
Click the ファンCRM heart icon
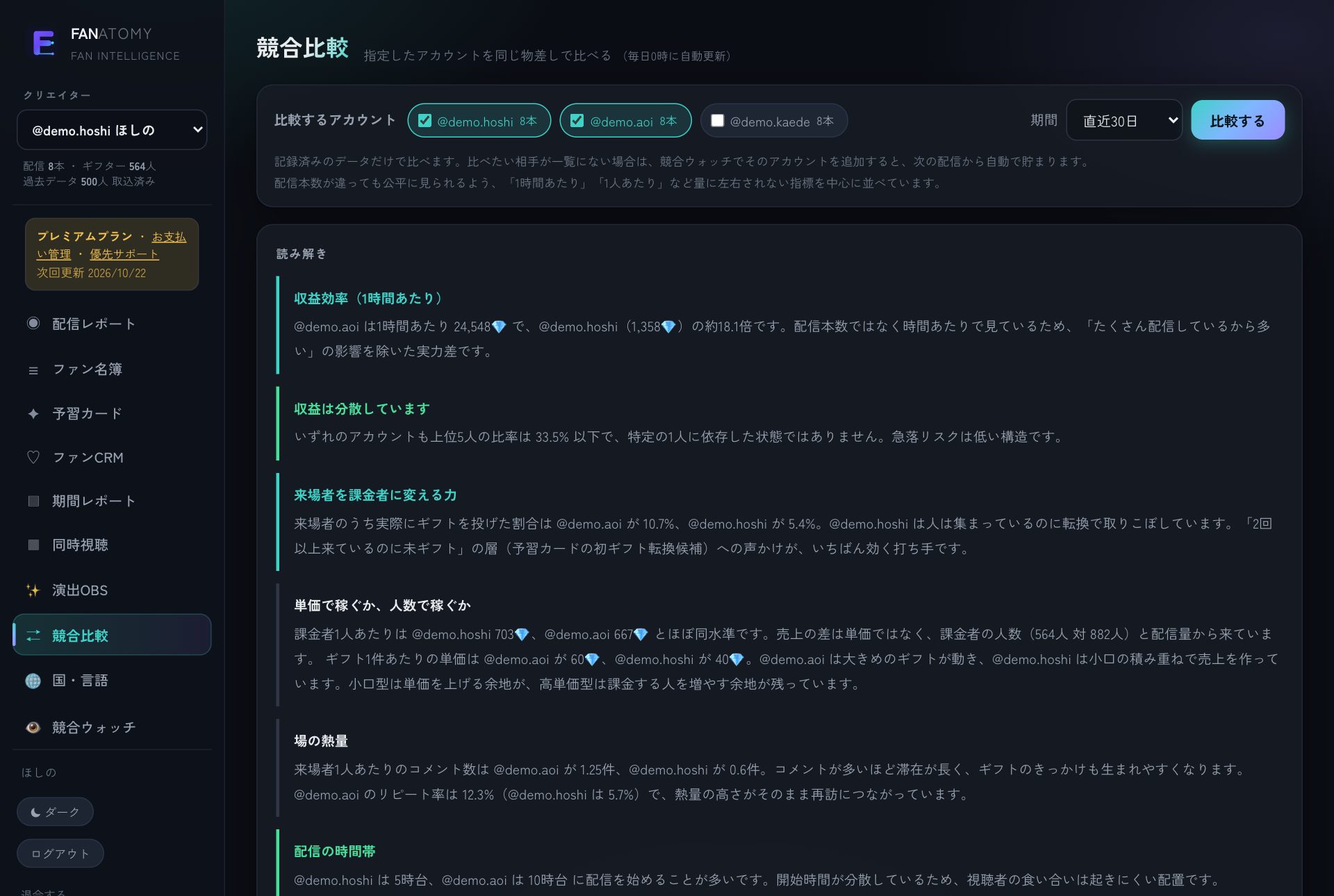(33, 458)
